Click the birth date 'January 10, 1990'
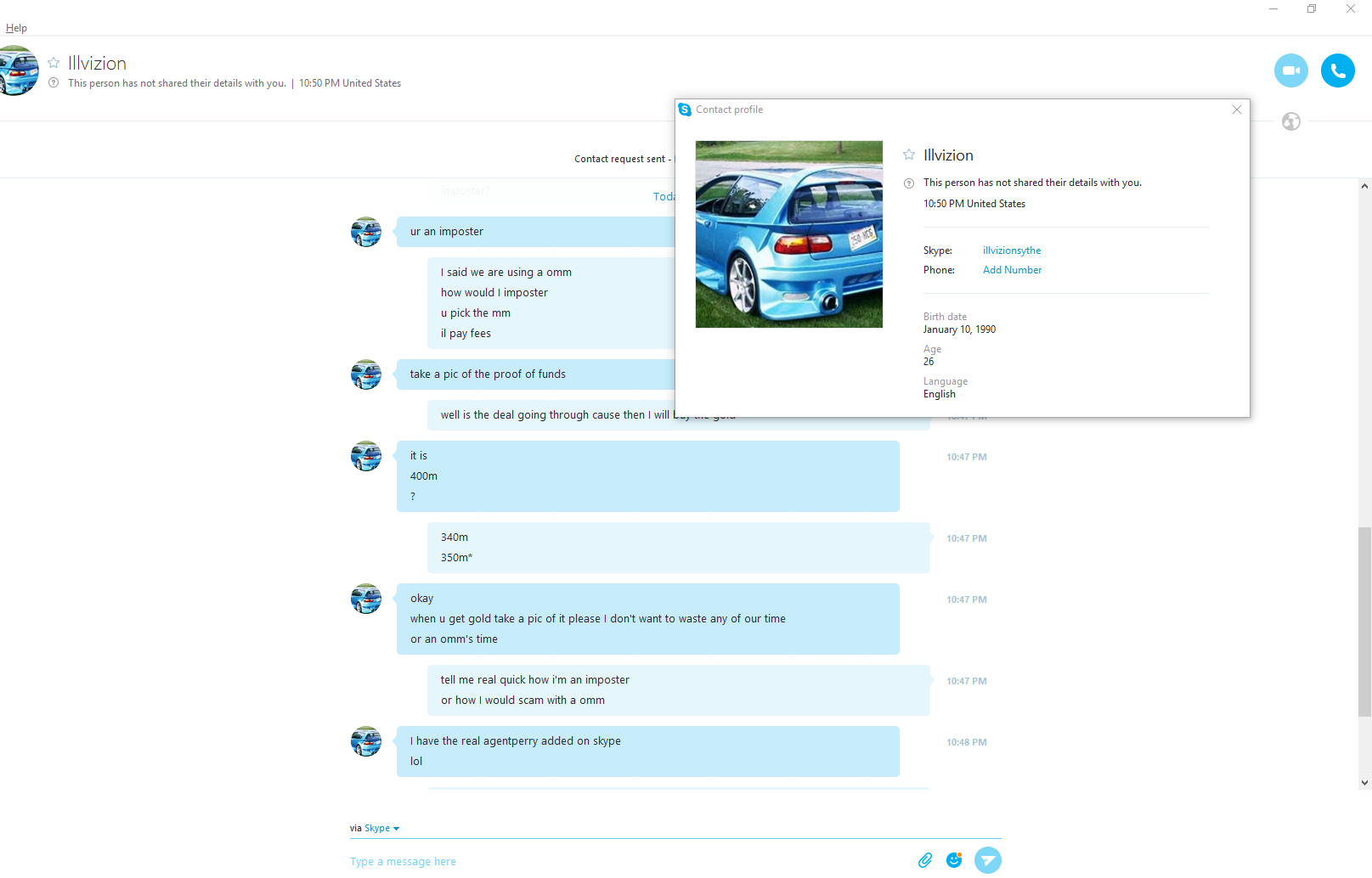Screen dimensions: 1372x878 [959, 329]
